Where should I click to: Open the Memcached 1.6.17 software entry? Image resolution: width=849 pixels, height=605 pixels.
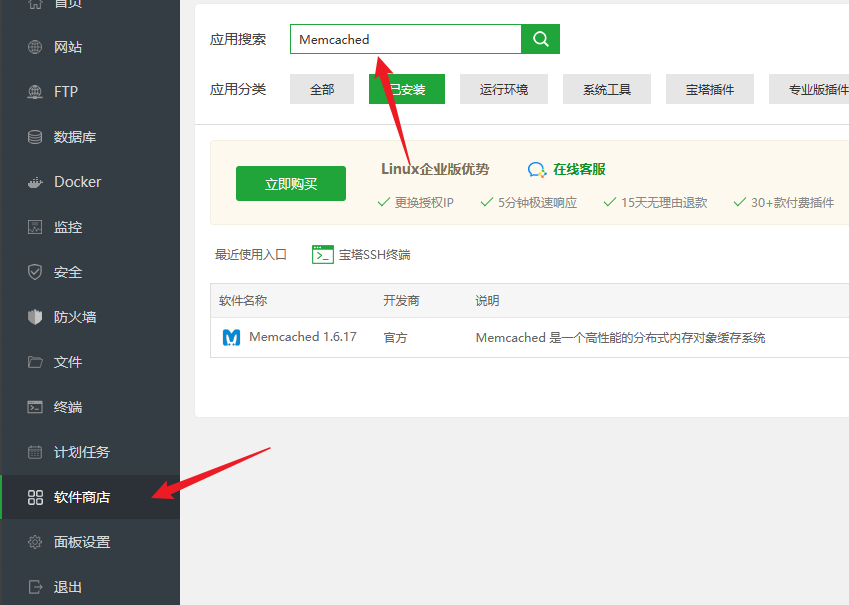click(x=303, y=337)
